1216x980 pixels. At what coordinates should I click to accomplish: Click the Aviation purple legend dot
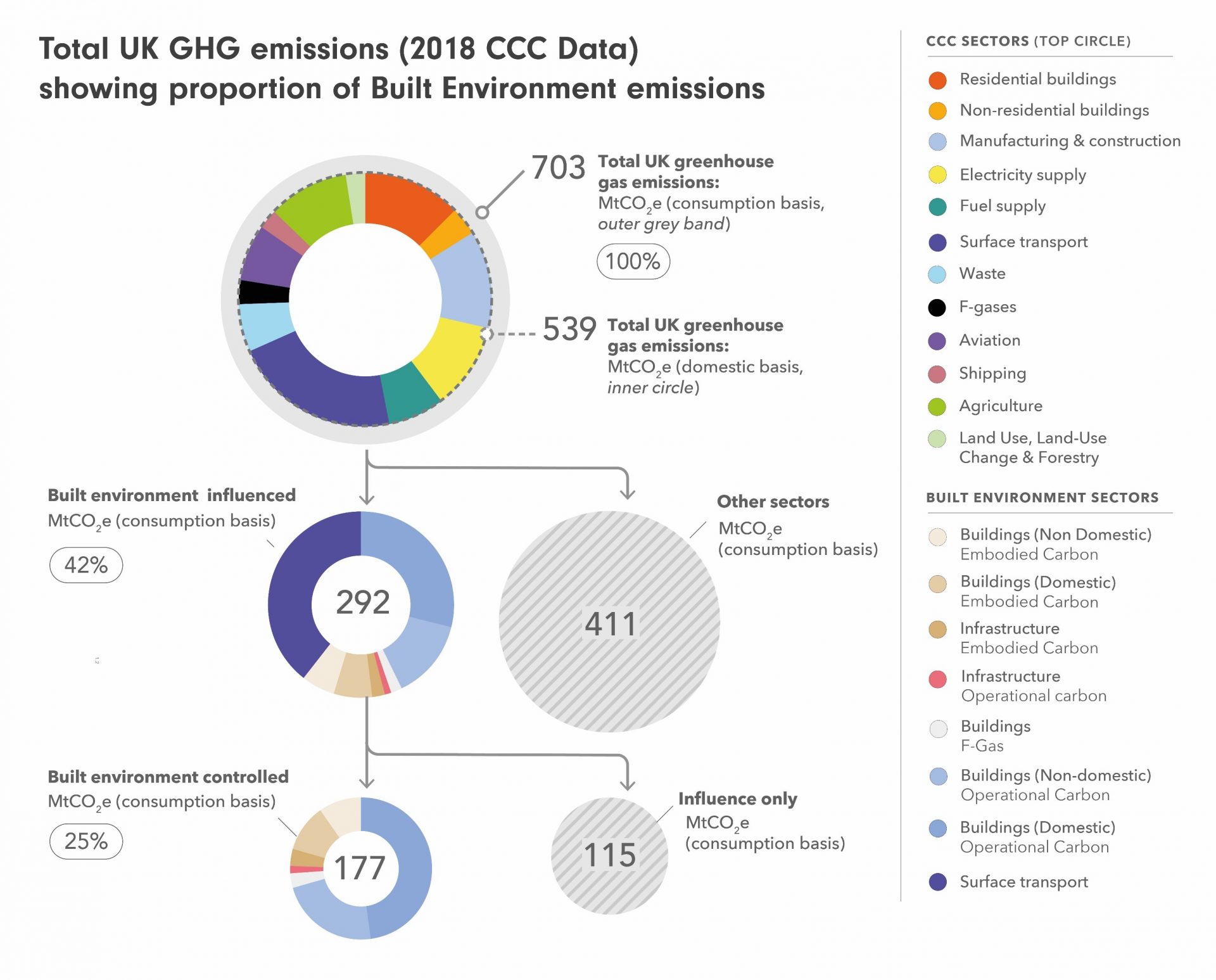937,341
